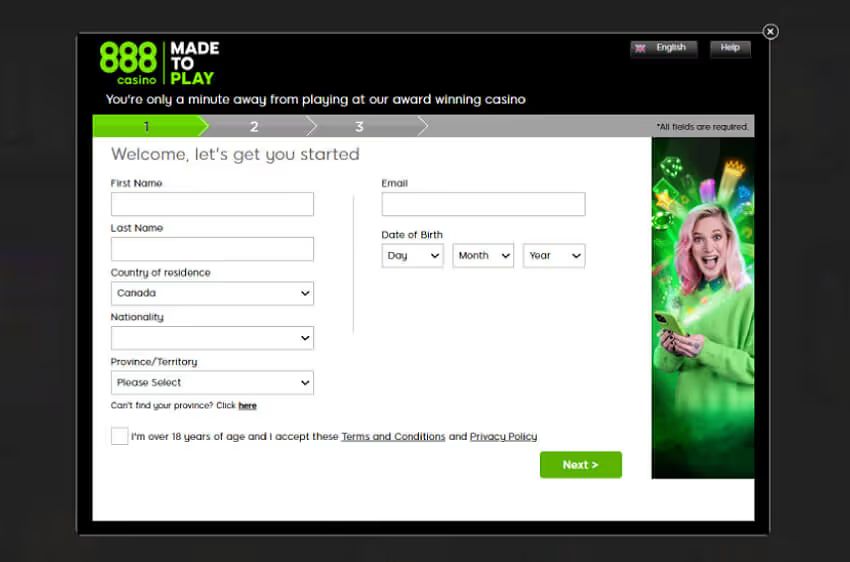850x562 pixels.
Task: Click 'here' link for missing province
Action: click(x=247, y=405)
